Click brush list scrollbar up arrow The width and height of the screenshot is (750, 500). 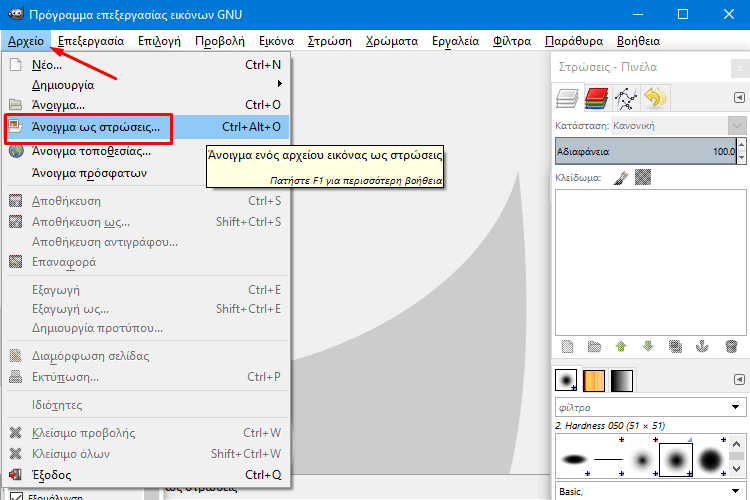coord(737,443)
